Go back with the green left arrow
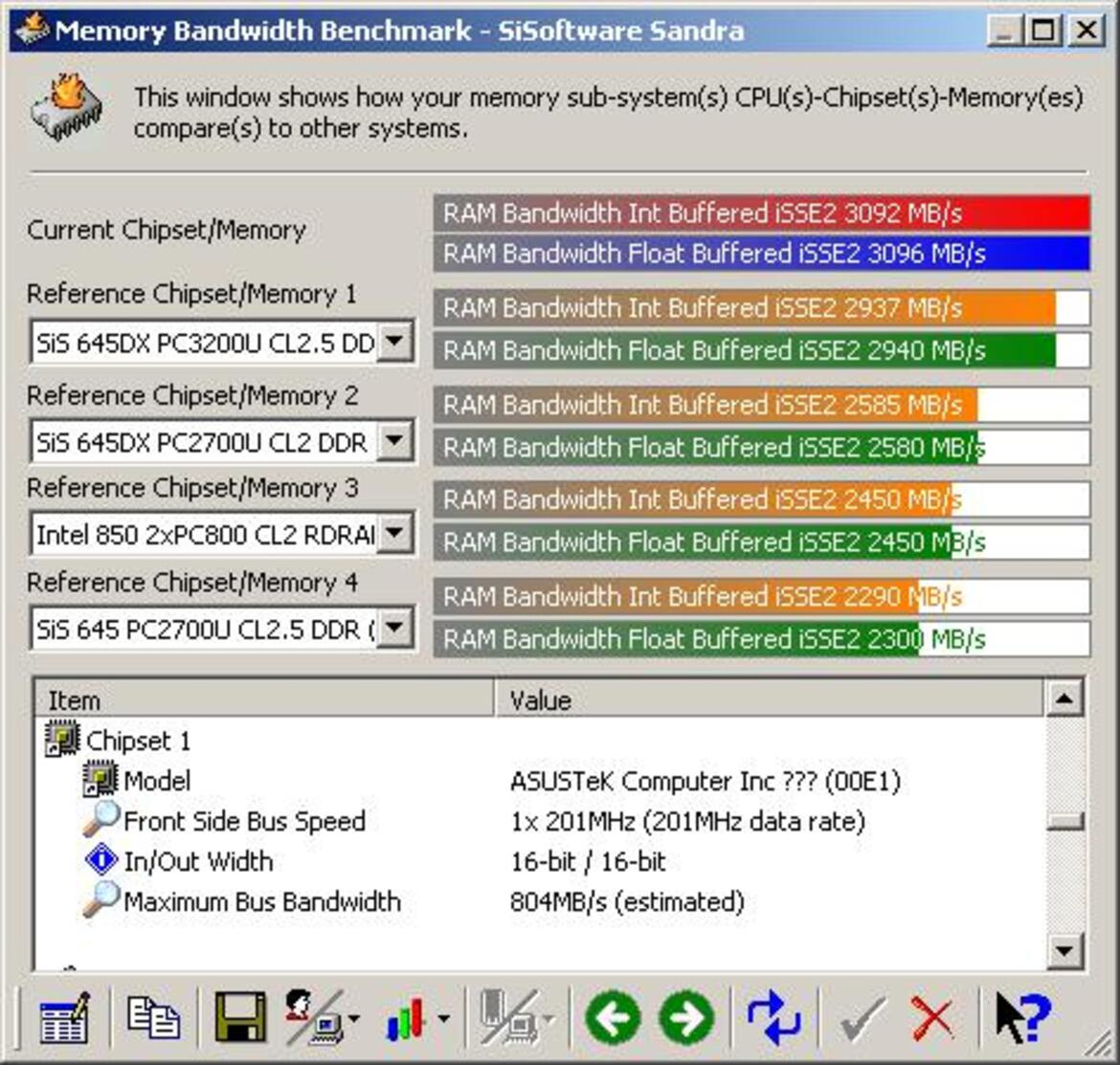 tap(613, 1017)
